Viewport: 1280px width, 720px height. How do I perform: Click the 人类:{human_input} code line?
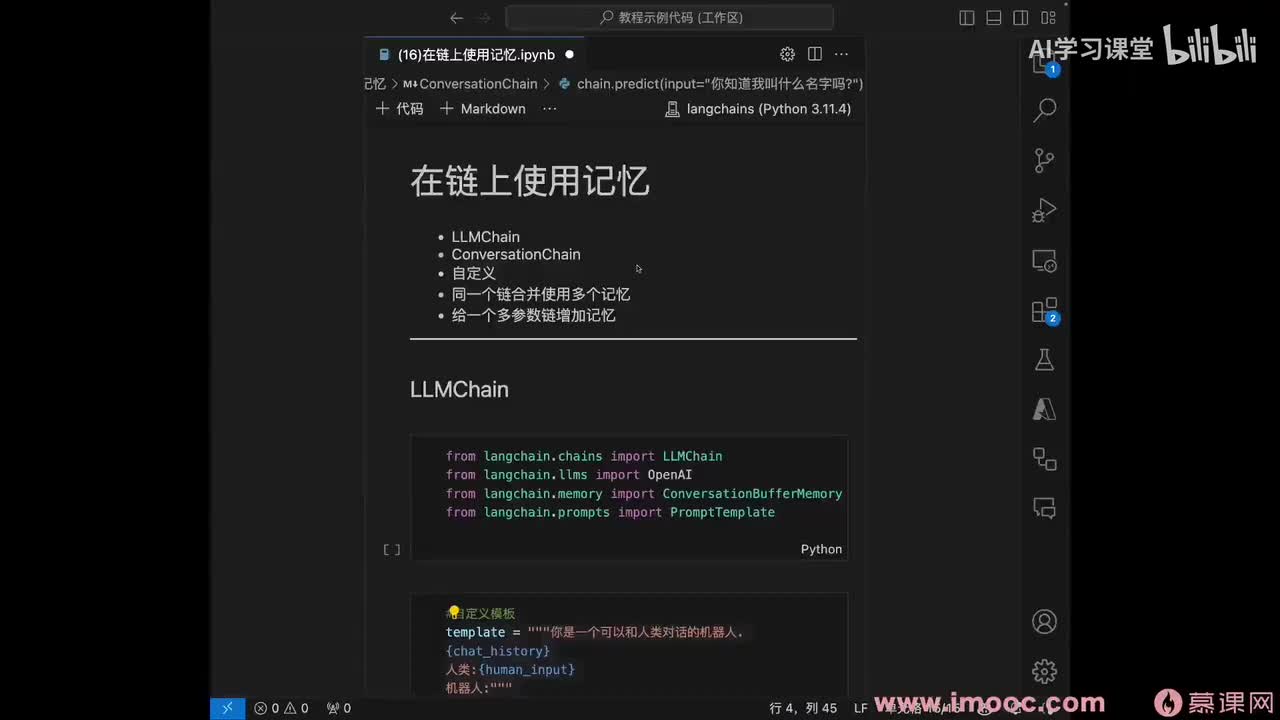510,669
